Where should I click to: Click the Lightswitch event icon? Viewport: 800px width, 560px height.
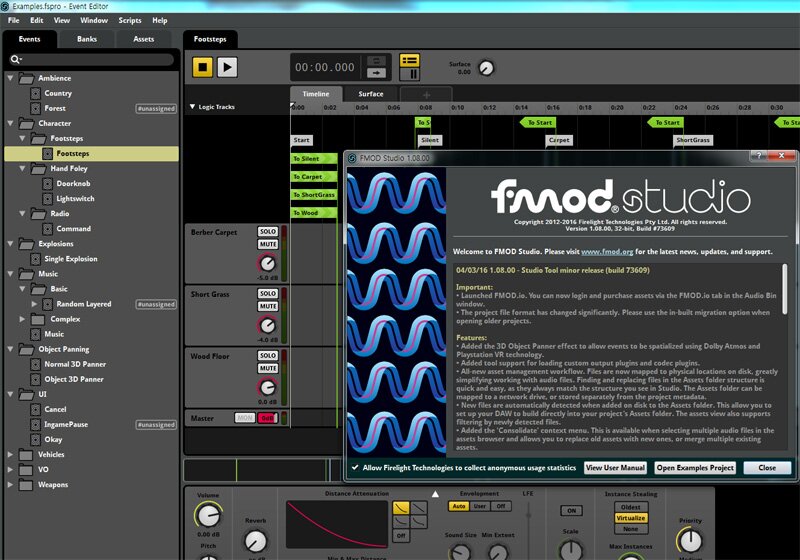[47, 198]
